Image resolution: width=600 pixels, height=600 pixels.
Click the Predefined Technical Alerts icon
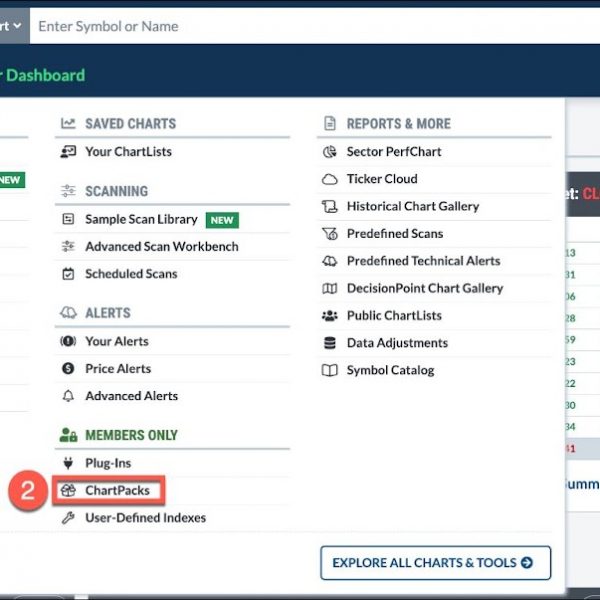[329, 261]
